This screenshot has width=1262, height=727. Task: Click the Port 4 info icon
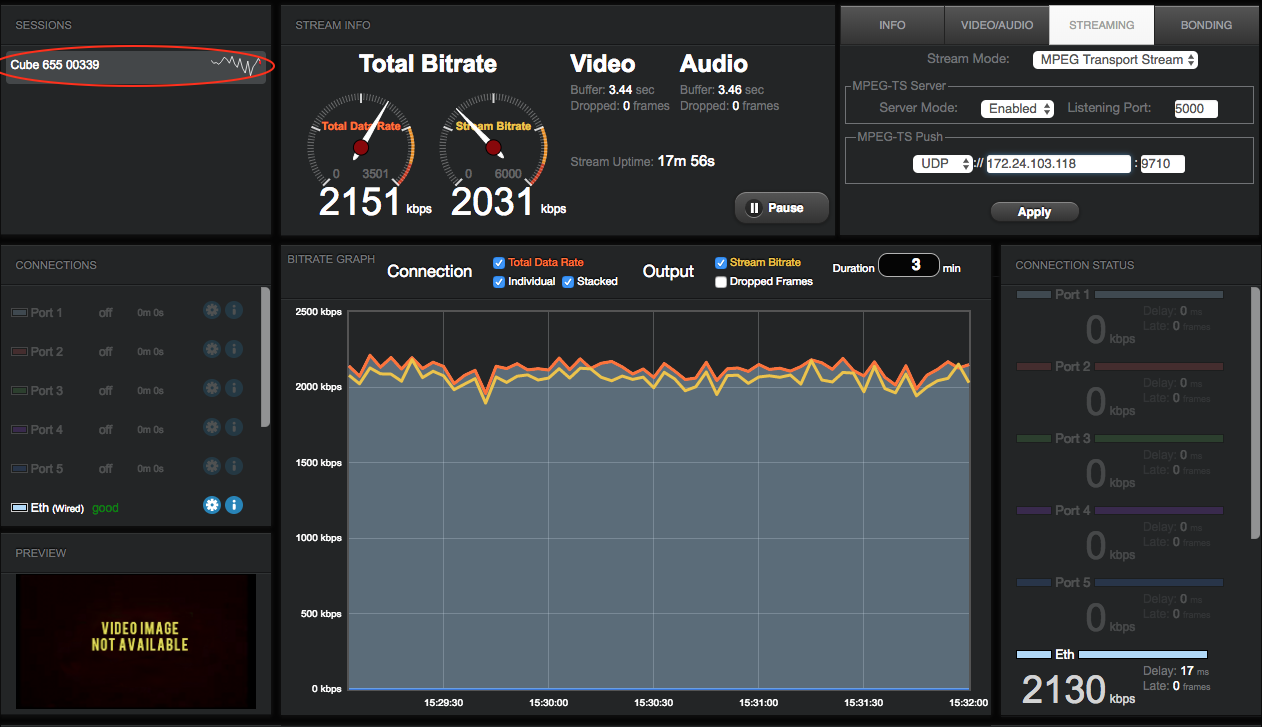pos(234,427)
